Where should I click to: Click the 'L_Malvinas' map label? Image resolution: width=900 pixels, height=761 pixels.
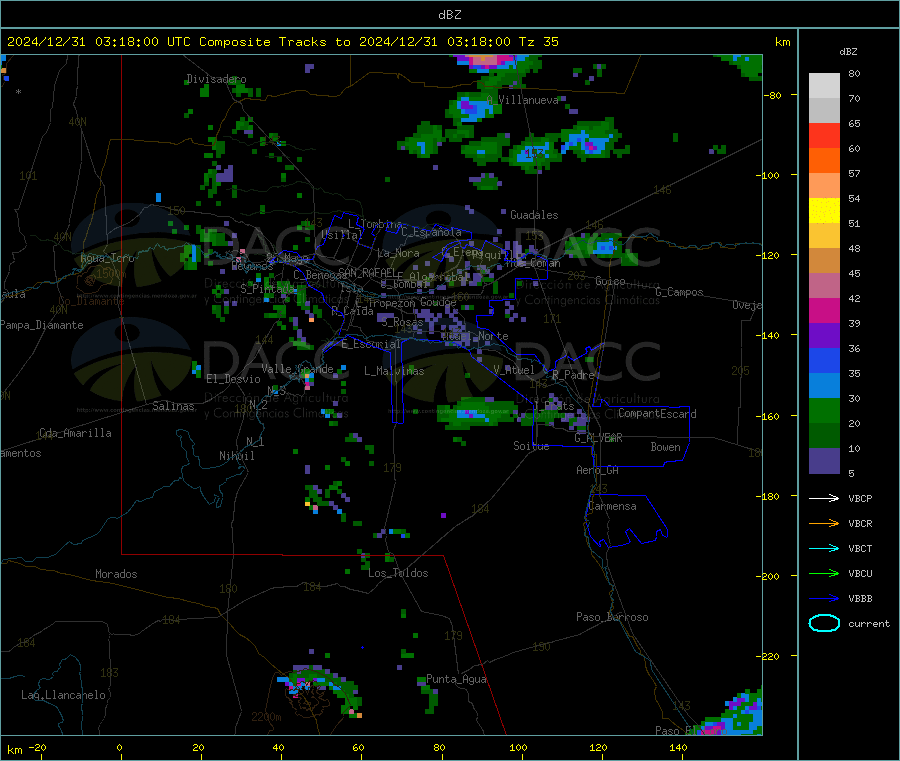pos(394,371)
